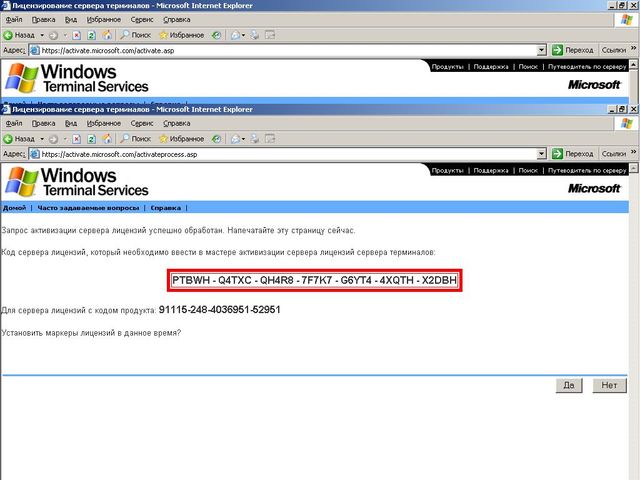This screenshot has height=480, width=640.
Task: Click product ID 91115-248-4036951-52951
Action: (220, 310)
